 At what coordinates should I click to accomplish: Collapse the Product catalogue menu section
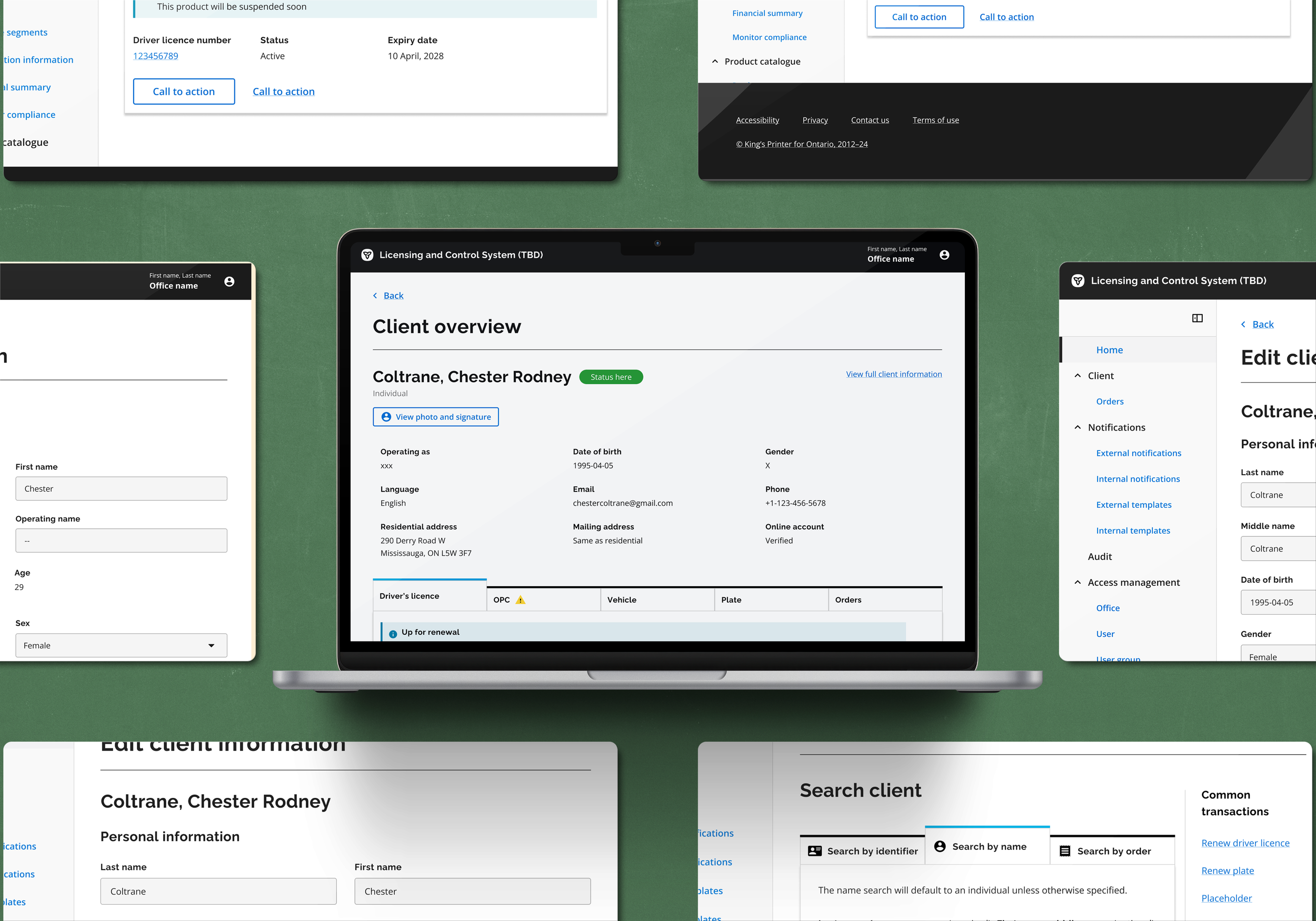714,62
